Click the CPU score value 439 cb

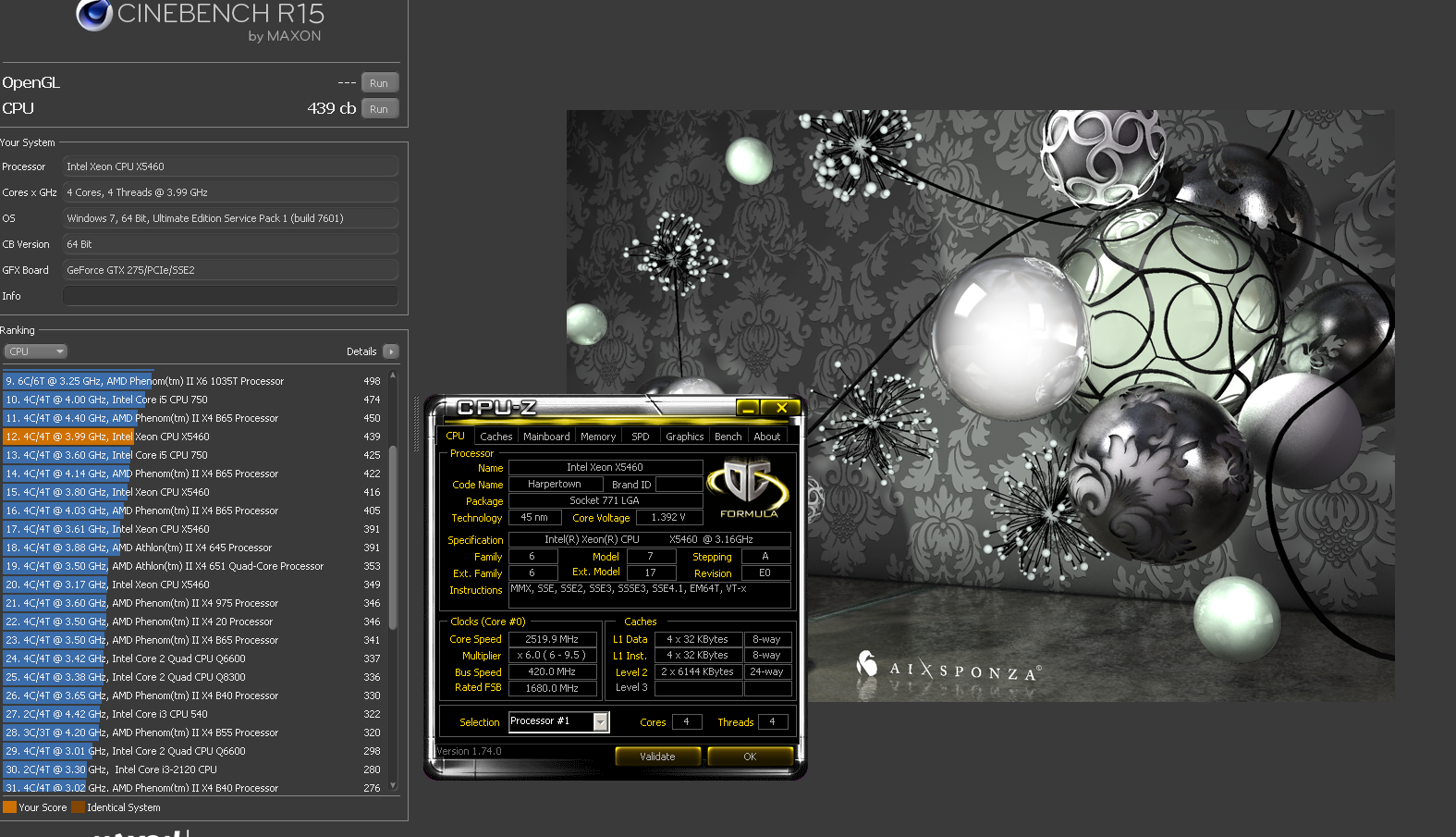click(x=332, y=108)
